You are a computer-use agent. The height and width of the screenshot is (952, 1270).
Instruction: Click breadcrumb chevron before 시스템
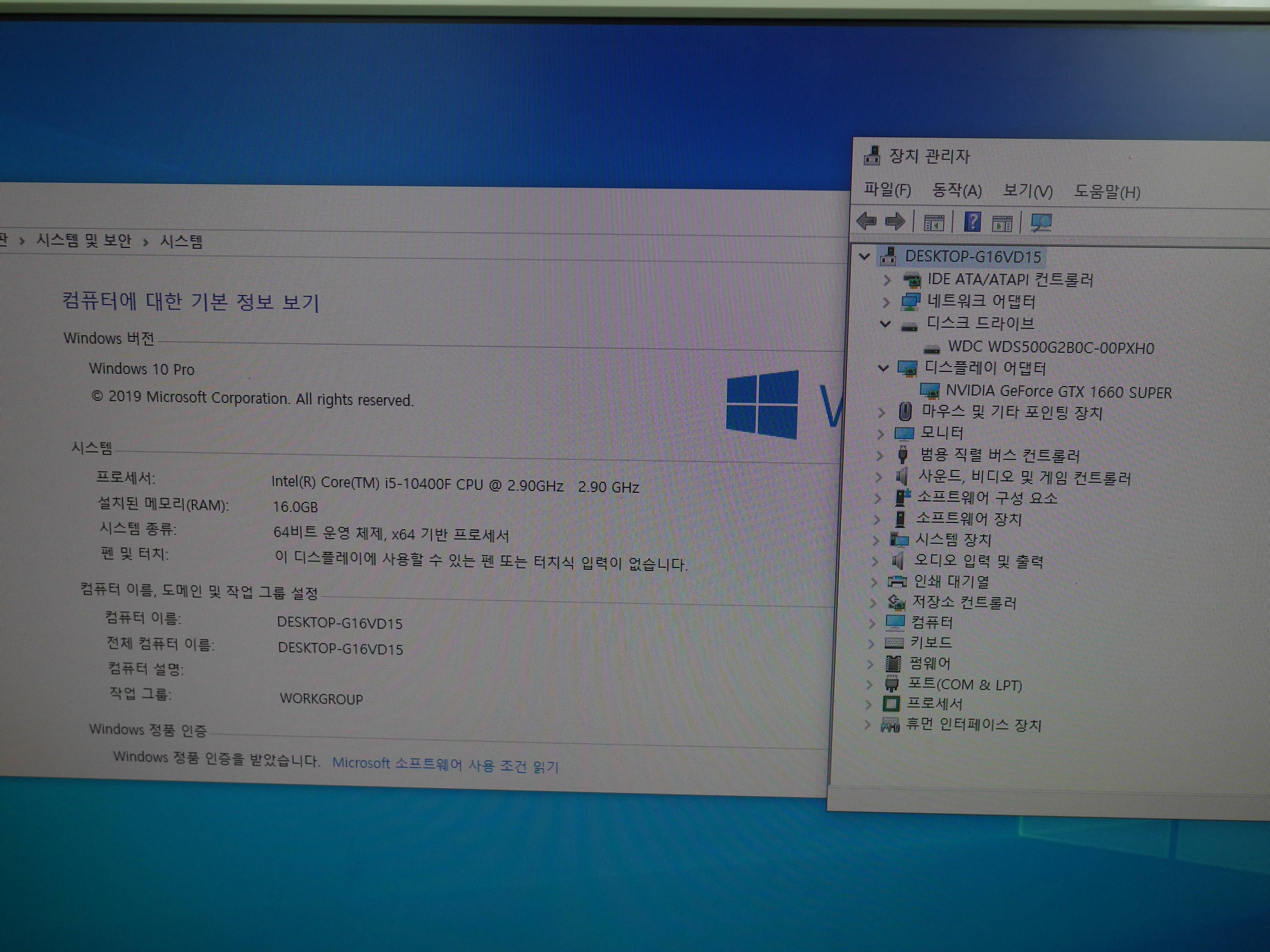point(146,242)
